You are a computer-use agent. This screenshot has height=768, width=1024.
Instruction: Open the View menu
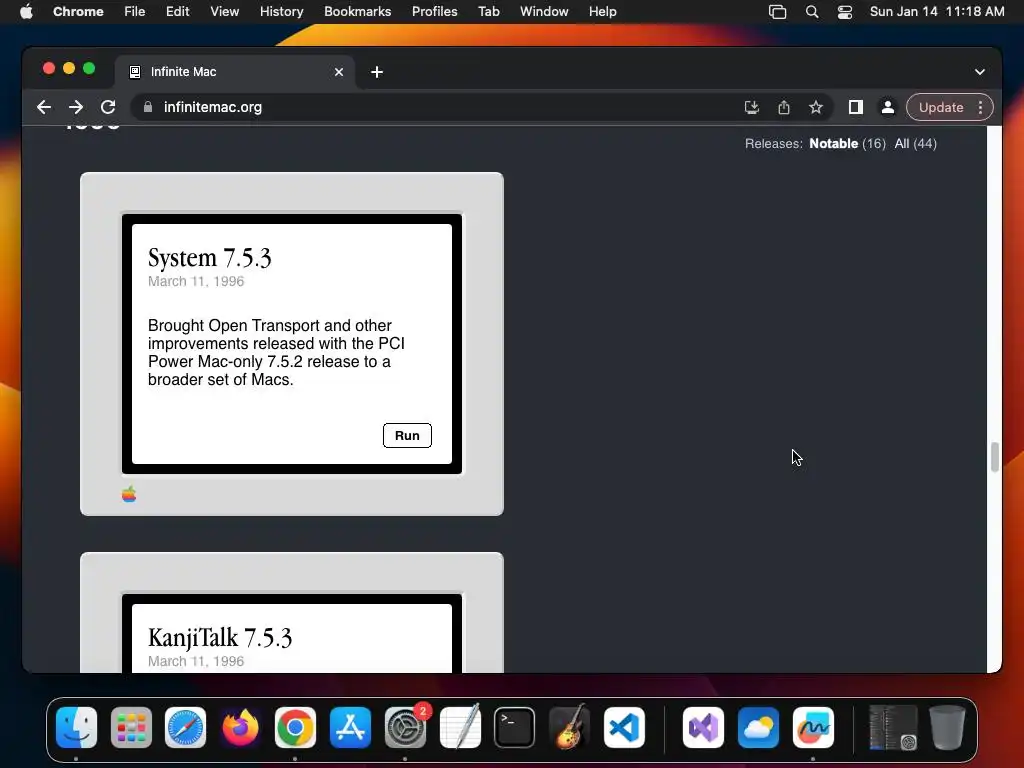point(224,12)
